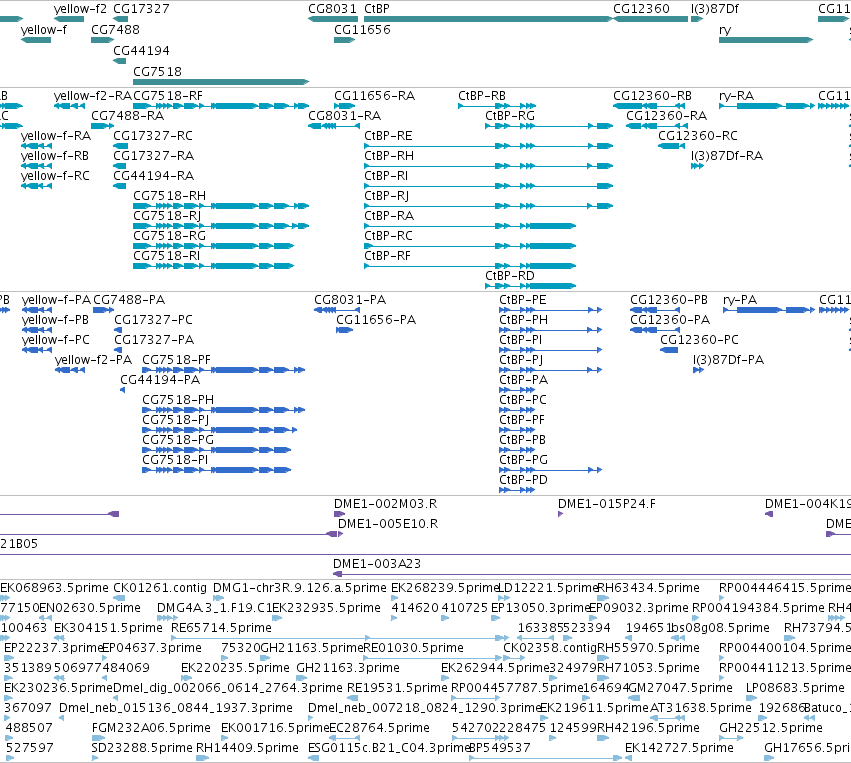The height and width of the screenshot is (763, 851).
Task: Open protein CtBP-PE
Action: 523,300
